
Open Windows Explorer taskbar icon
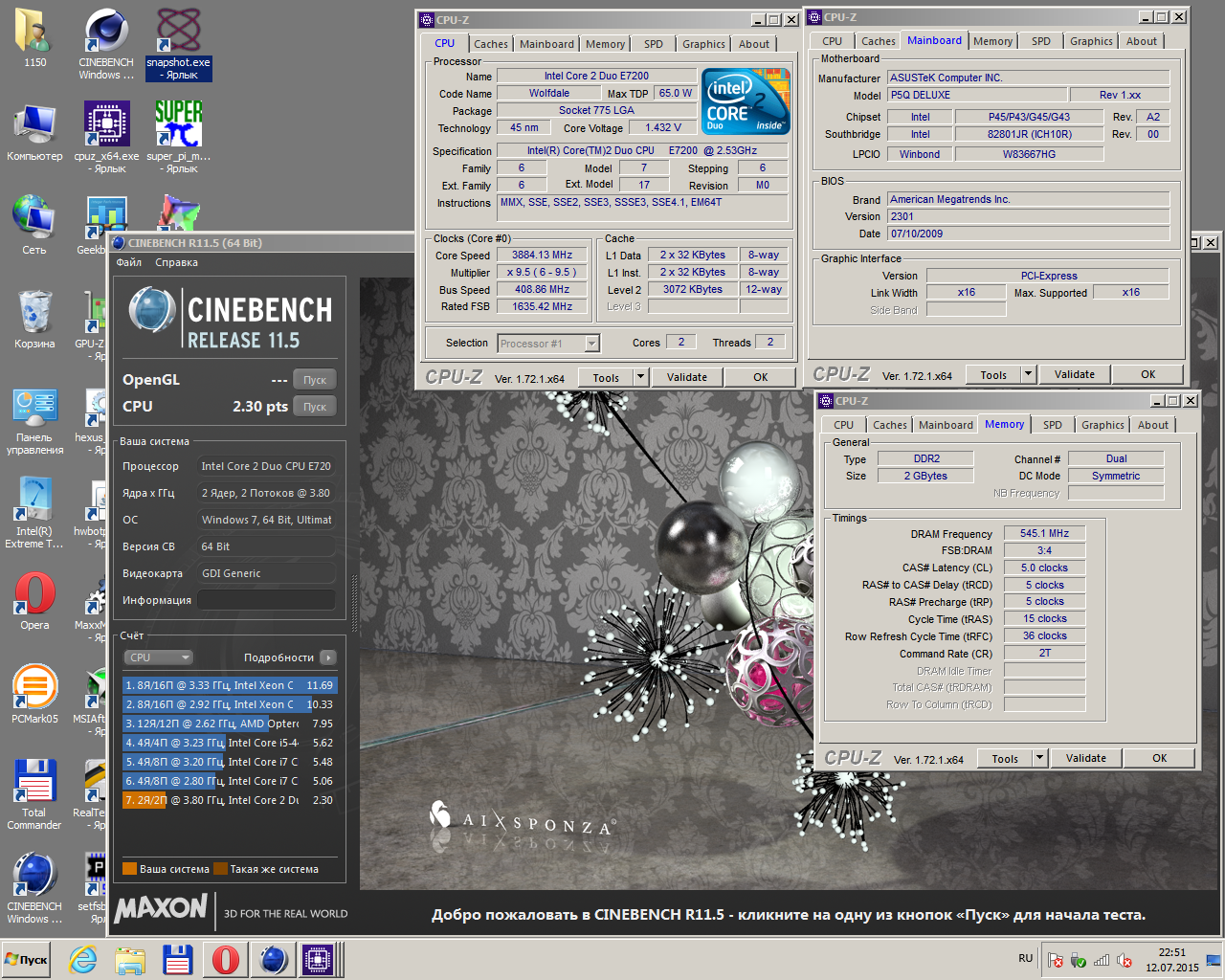[x=130, y=959]
